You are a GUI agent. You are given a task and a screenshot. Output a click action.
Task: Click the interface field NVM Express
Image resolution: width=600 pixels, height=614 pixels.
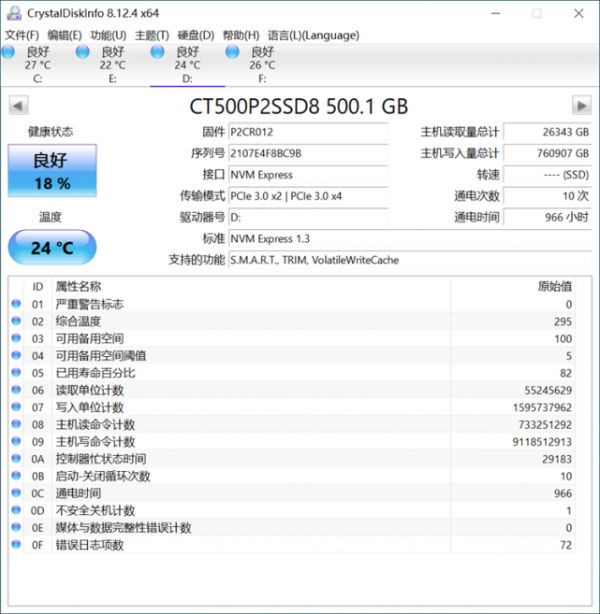click(x=308, y=175)
